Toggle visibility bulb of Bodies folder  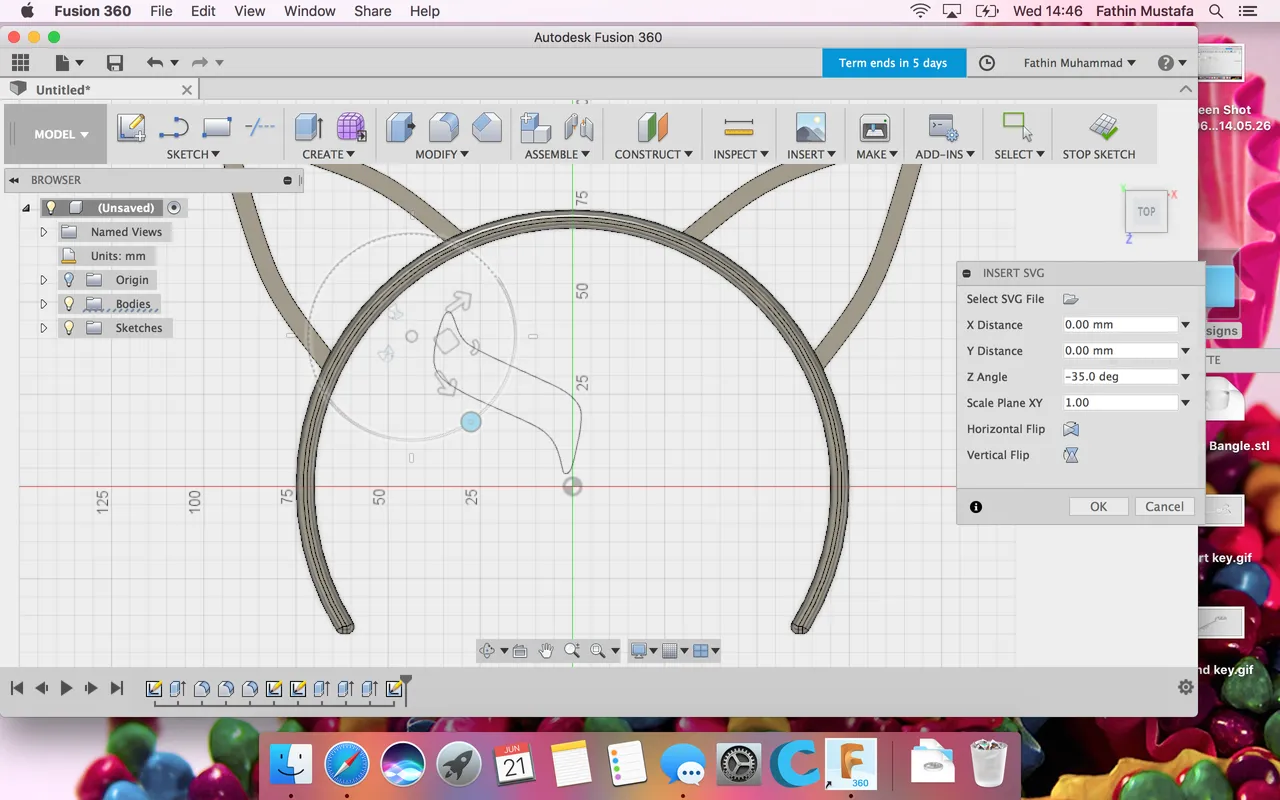69,304
